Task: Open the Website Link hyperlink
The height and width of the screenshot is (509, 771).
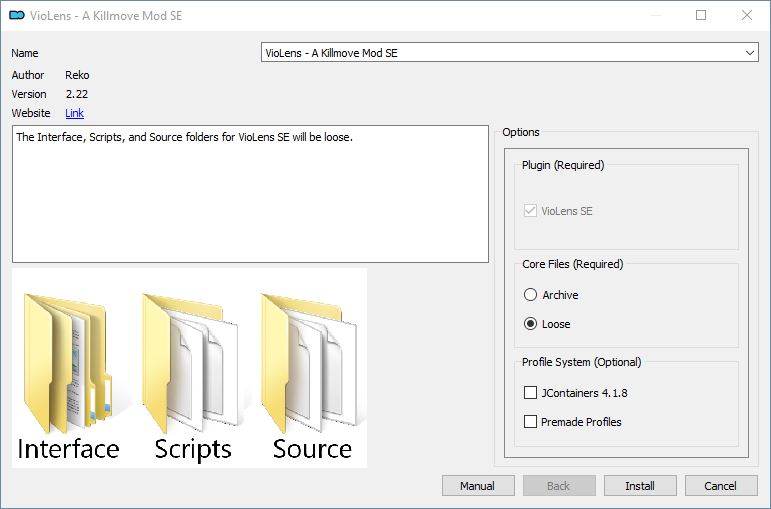Action: (x=74, y=113)
